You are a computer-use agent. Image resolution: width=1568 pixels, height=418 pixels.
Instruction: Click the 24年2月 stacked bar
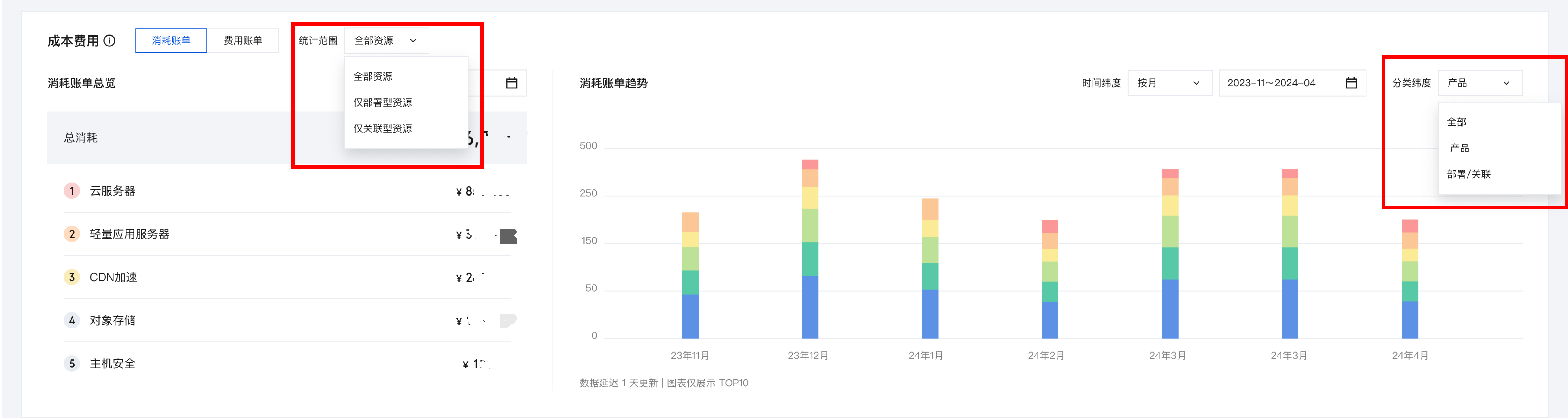coord(1050,279)
